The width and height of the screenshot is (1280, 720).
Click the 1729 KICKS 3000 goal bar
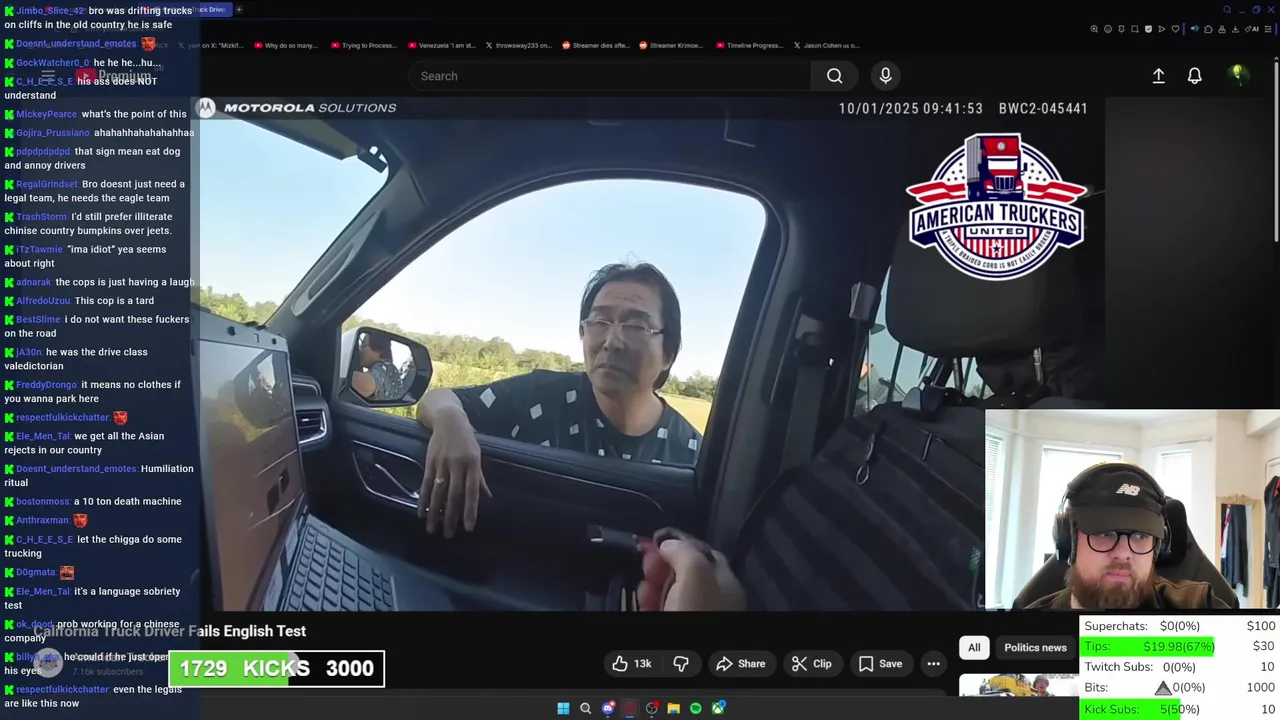click(276, 669)
